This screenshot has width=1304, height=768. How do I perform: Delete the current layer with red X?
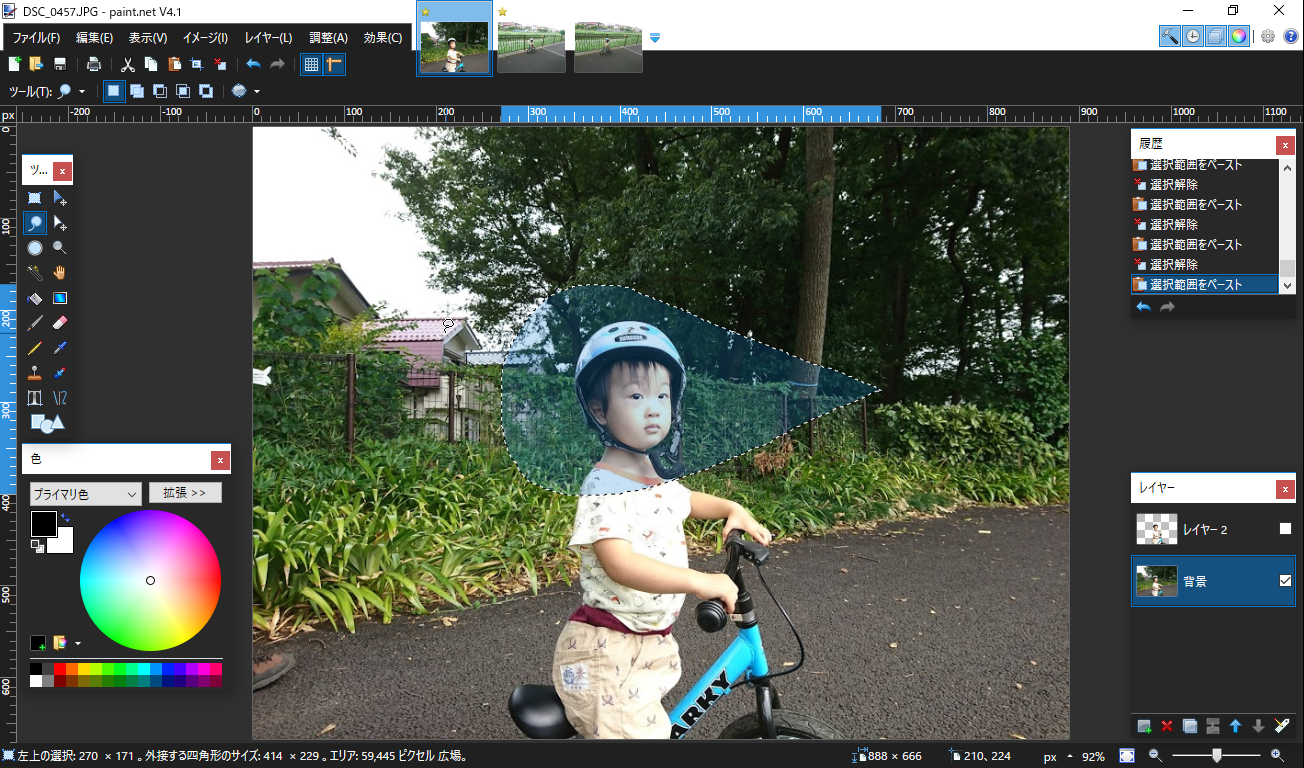point(1167,726)
